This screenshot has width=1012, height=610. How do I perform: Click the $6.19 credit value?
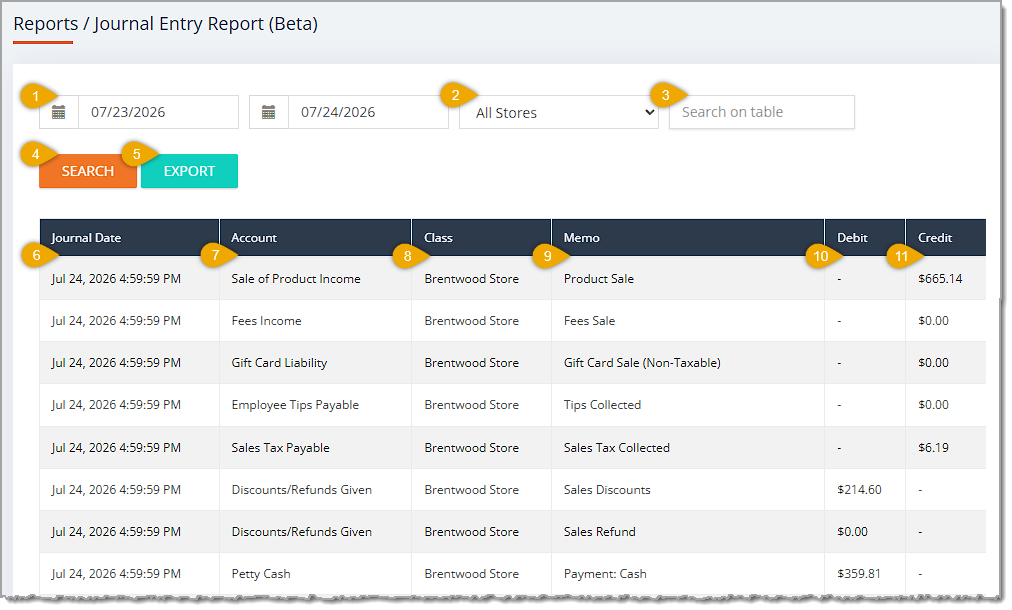(x=933, y=448)
